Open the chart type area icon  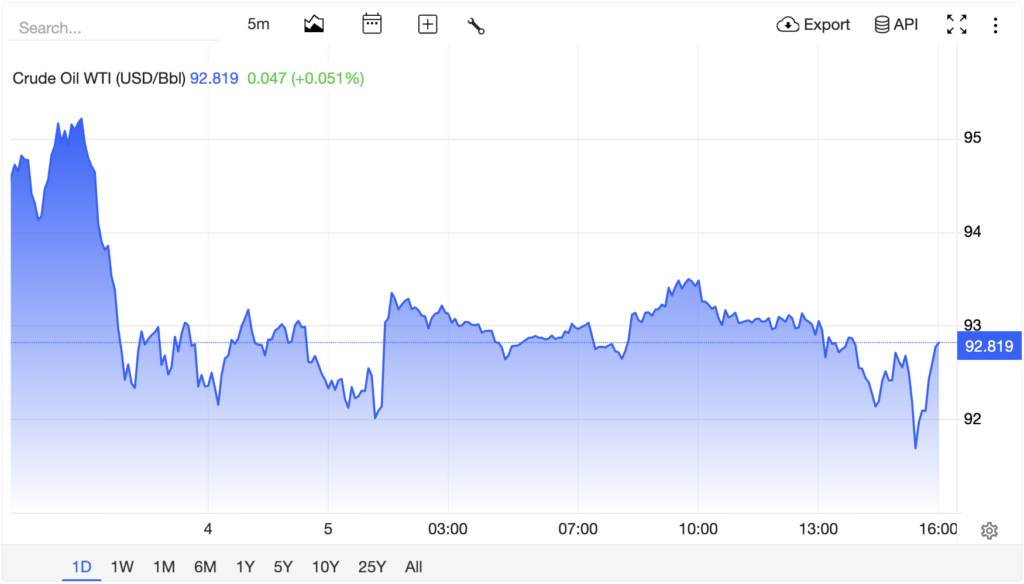pyautogui.click(x=314, y=25)
